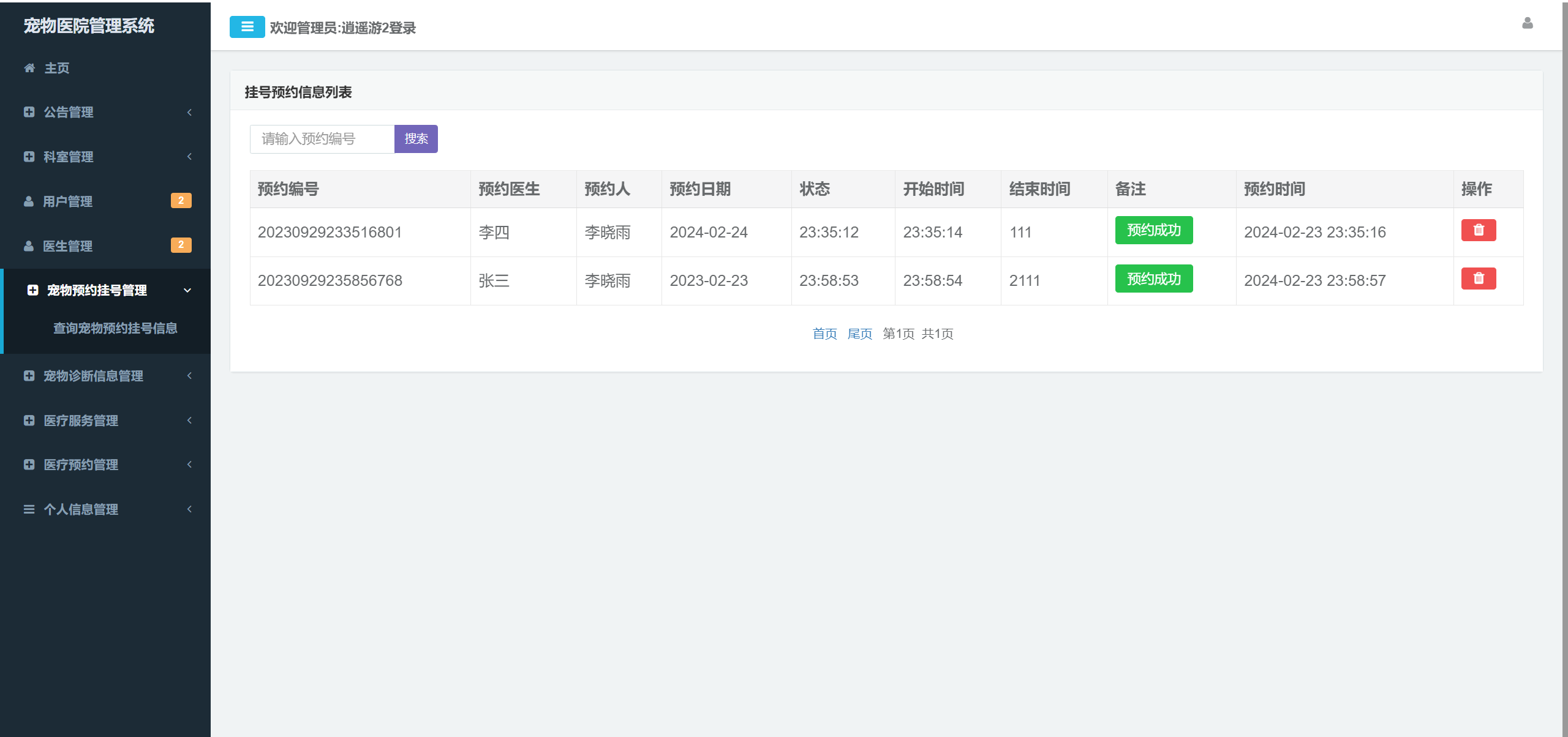
Task: Open the user profile icon at top right
Action: point(1527,24)
